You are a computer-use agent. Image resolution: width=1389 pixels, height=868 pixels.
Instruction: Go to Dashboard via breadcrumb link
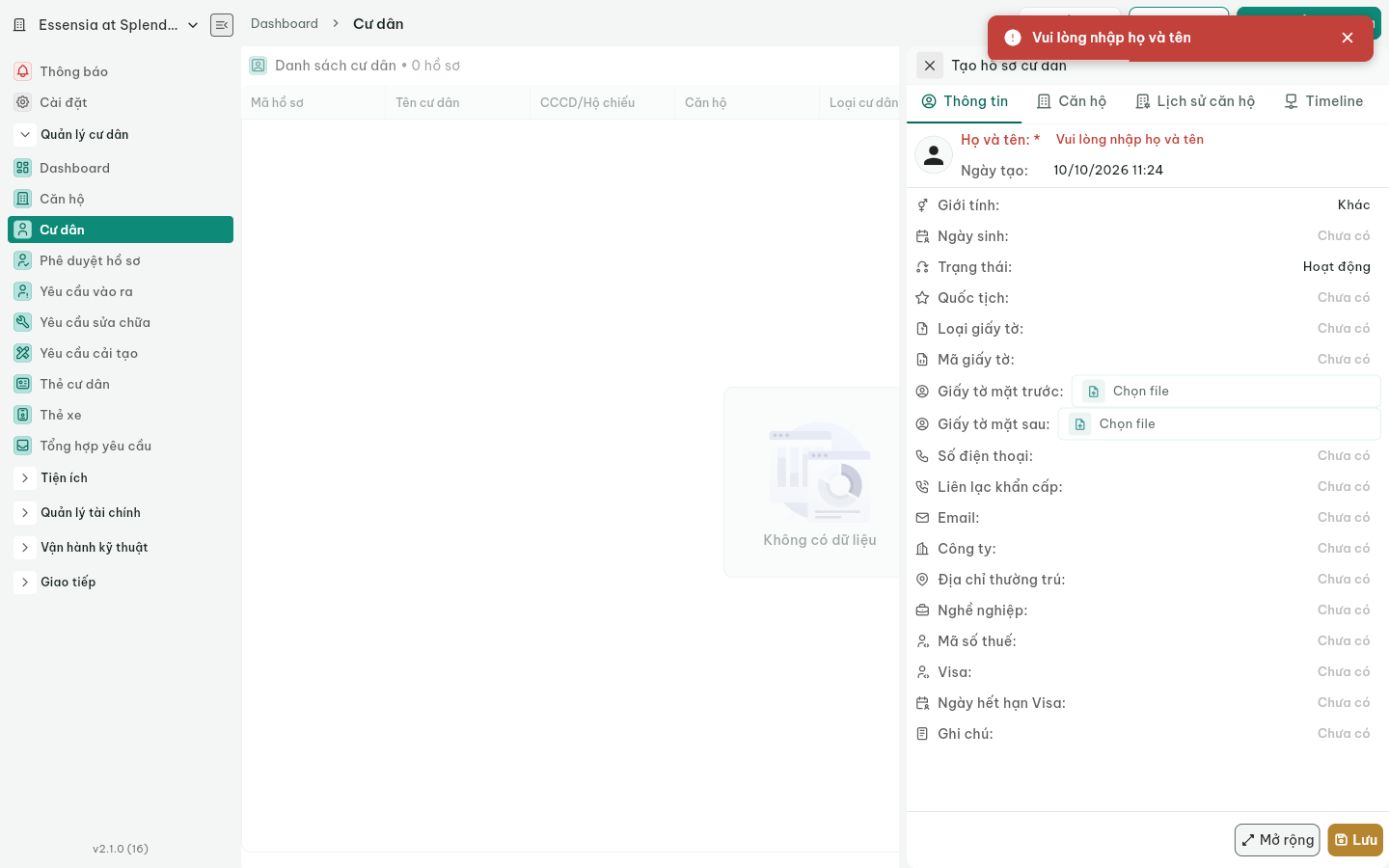pos(285,23)
